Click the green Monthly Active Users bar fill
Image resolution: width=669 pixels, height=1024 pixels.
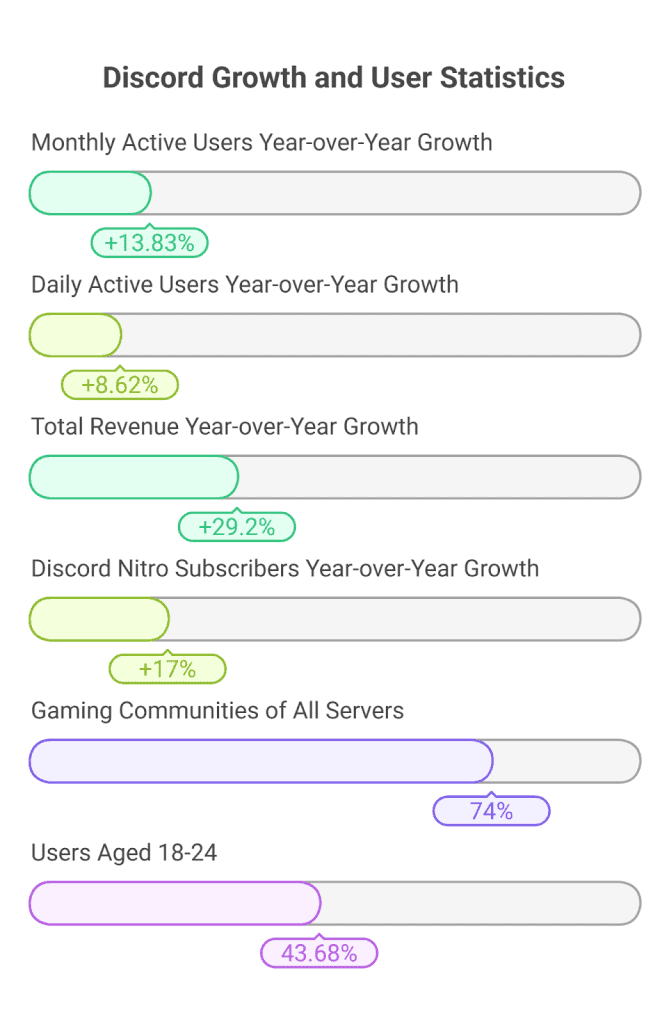point(90,193)
